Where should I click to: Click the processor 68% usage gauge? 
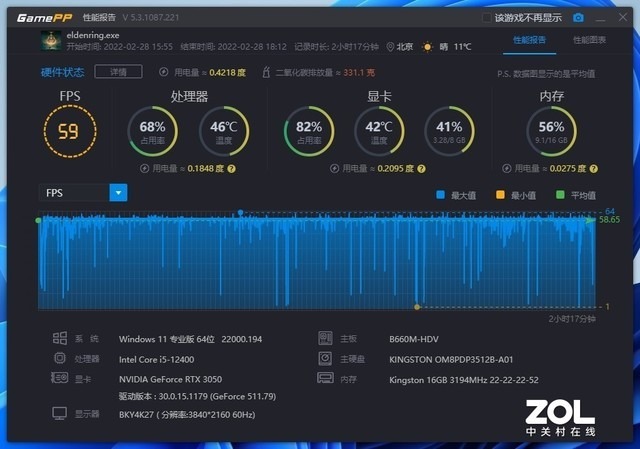click(x=153, y=131)
